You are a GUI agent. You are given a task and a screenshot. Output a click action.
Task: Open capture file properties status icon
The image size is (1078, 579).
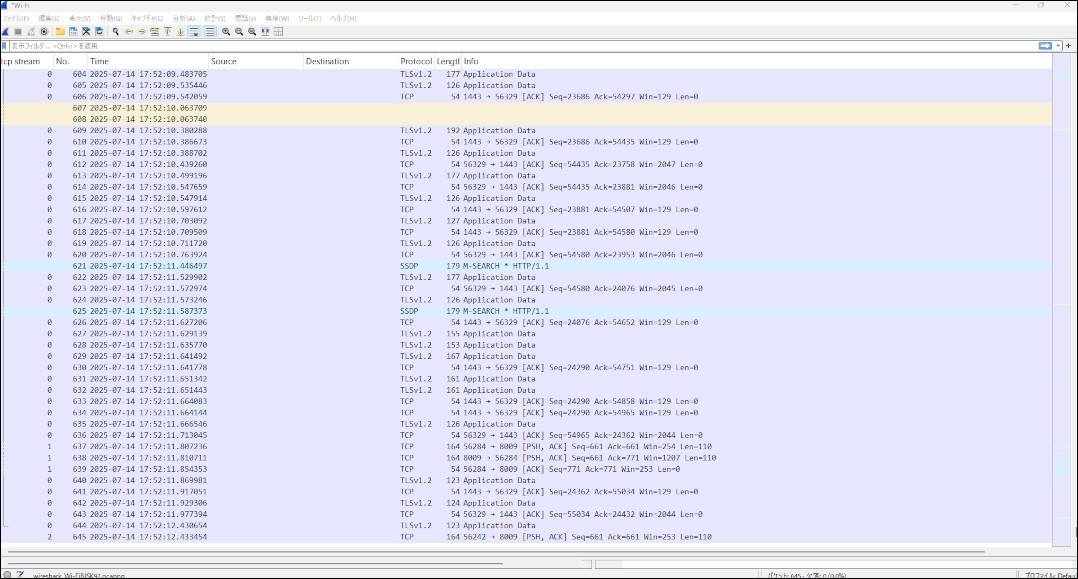click(21, 574)
